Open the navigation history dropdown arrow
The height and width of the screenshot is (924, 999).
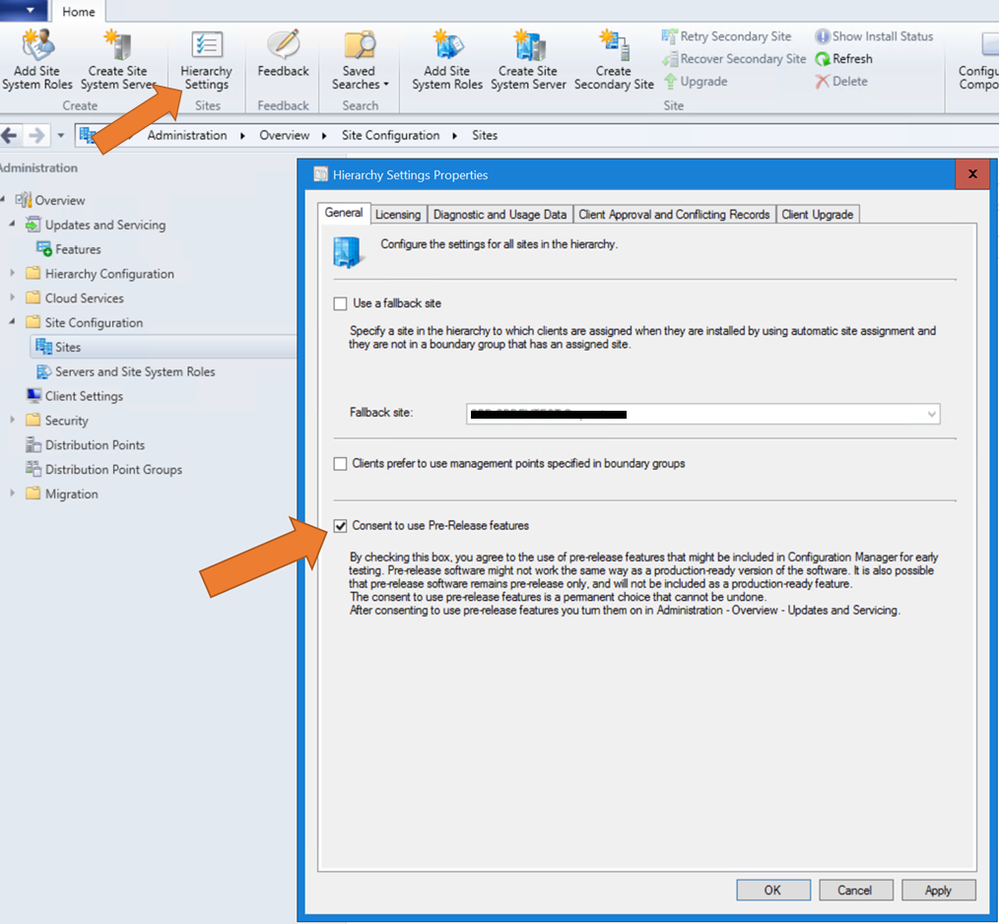pyautogui.click(x=61, y=135)
